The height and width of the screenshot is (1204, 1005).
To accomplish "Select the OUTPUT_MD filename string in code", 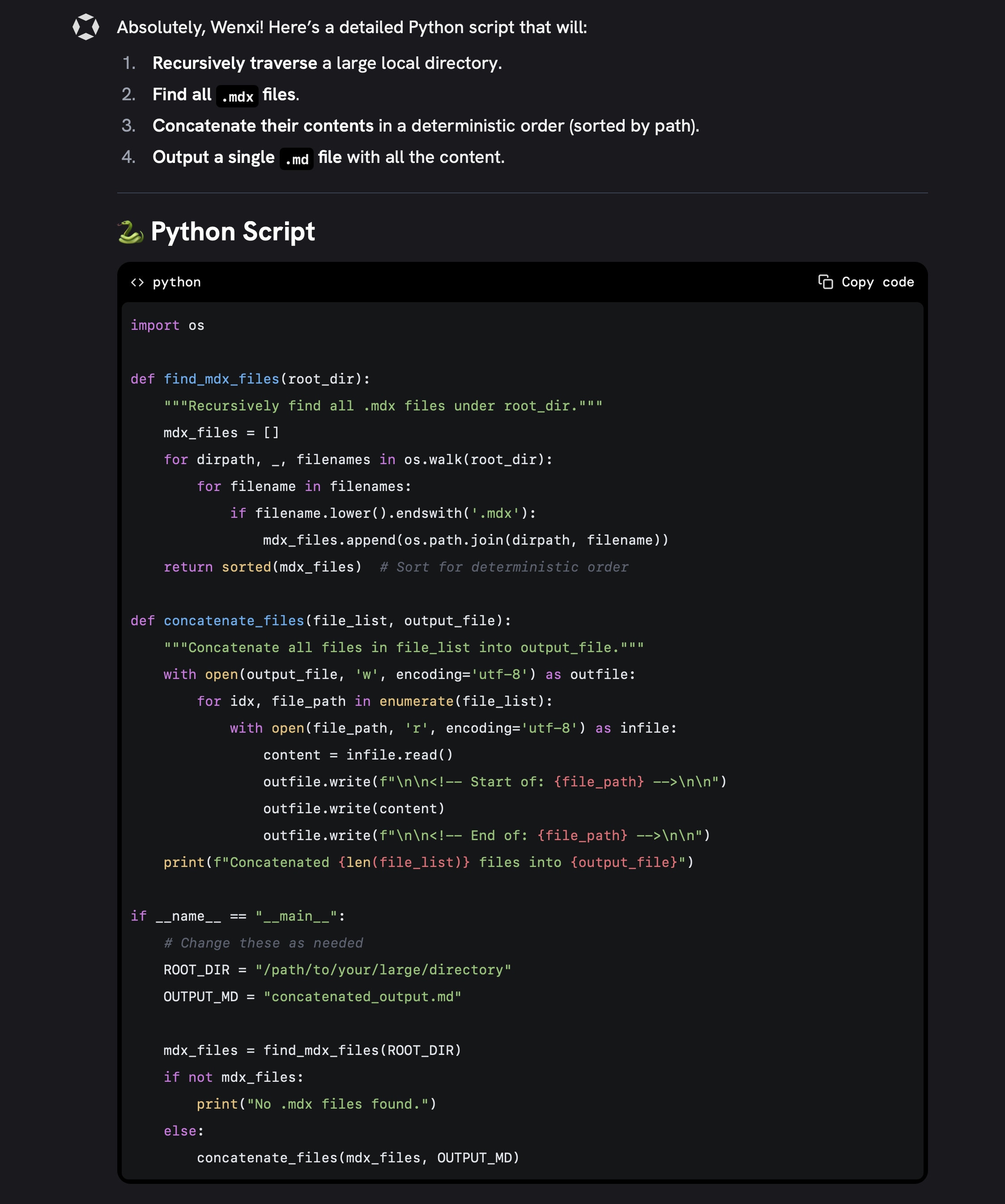I will [x=362, y=996].
